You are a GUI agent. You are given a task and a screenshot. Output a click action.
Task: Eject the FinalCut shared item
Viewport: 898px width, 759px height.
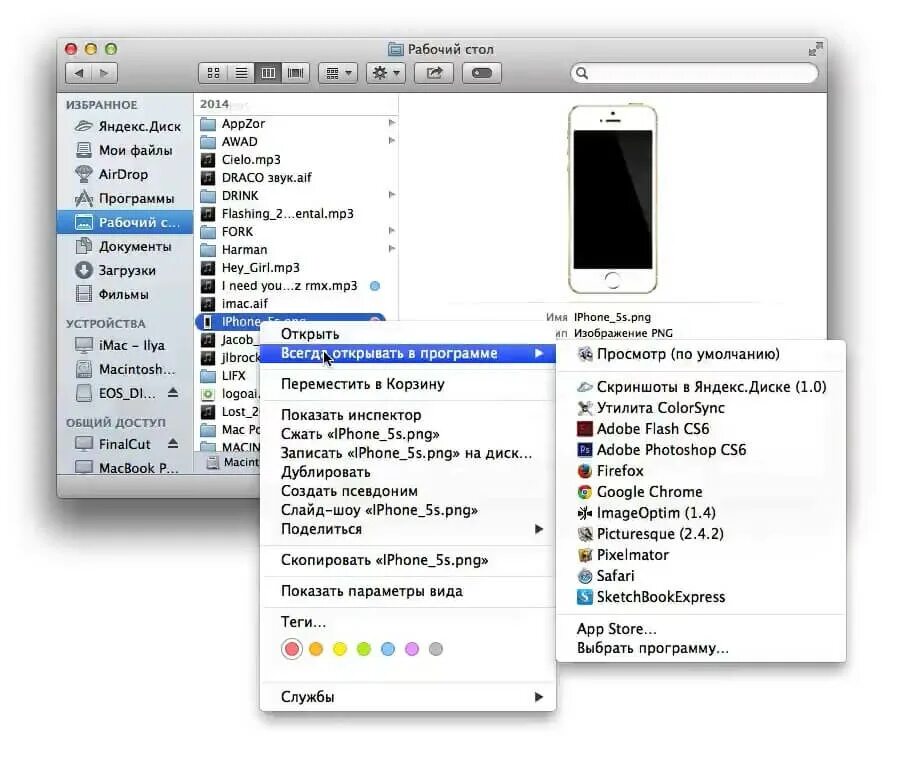point(173,444)
